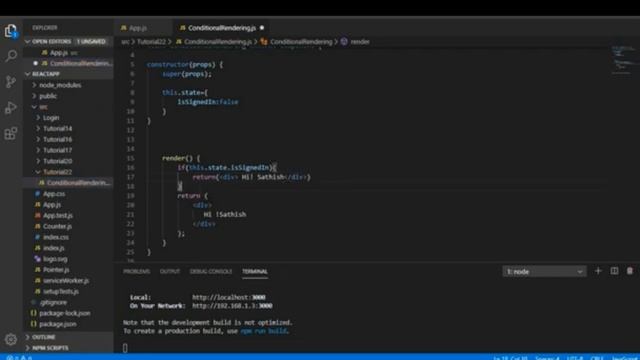
Task: Open the Manage gear icon
Action: pyautogui.click(x=11, y=339)
